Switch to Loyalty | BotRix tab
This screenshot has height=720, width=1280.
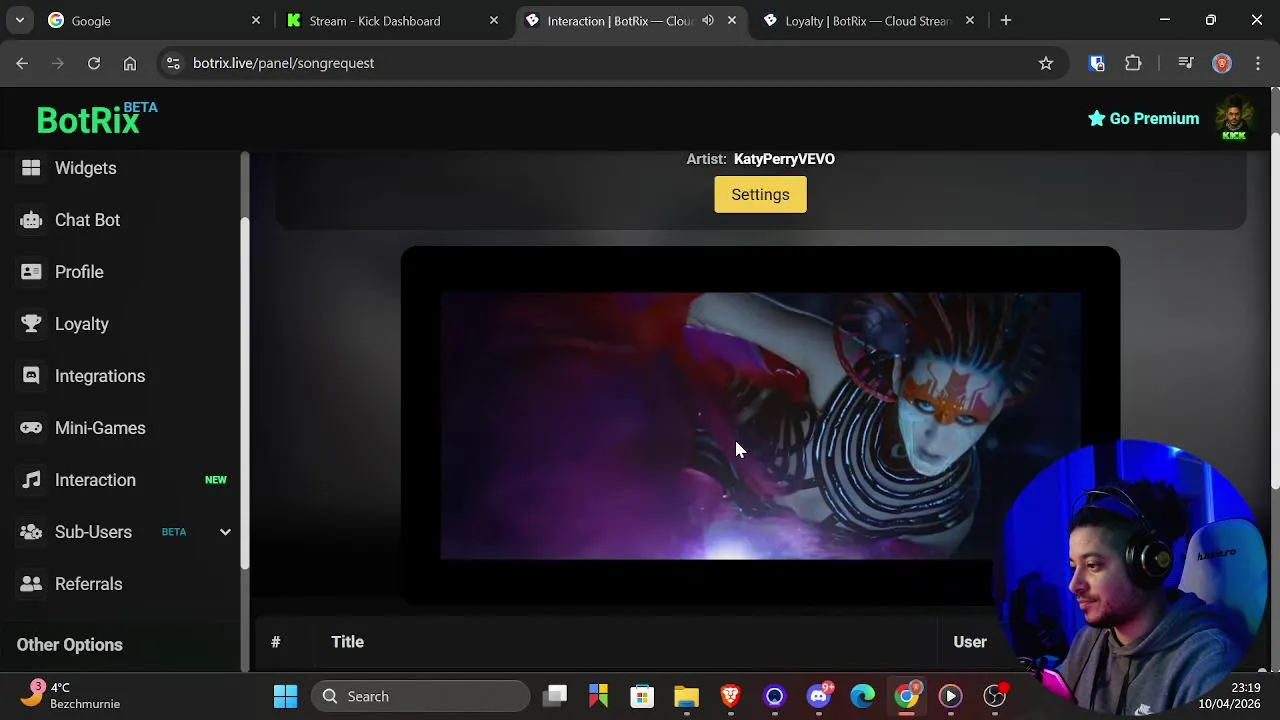pyautogui.click(x=868, y=20)
